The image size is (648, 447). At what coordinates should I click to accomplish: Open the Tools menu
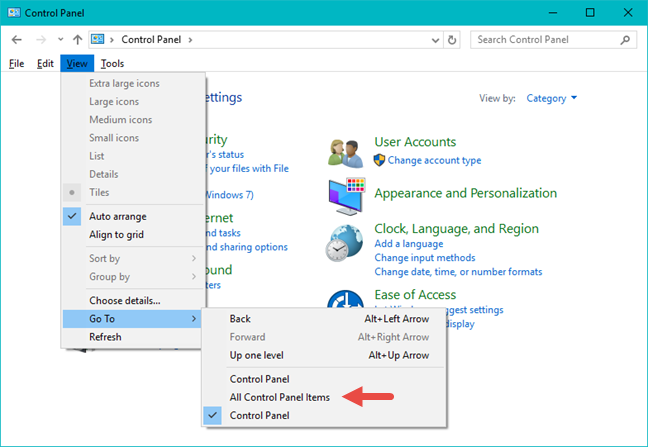(x=112, y=63)
